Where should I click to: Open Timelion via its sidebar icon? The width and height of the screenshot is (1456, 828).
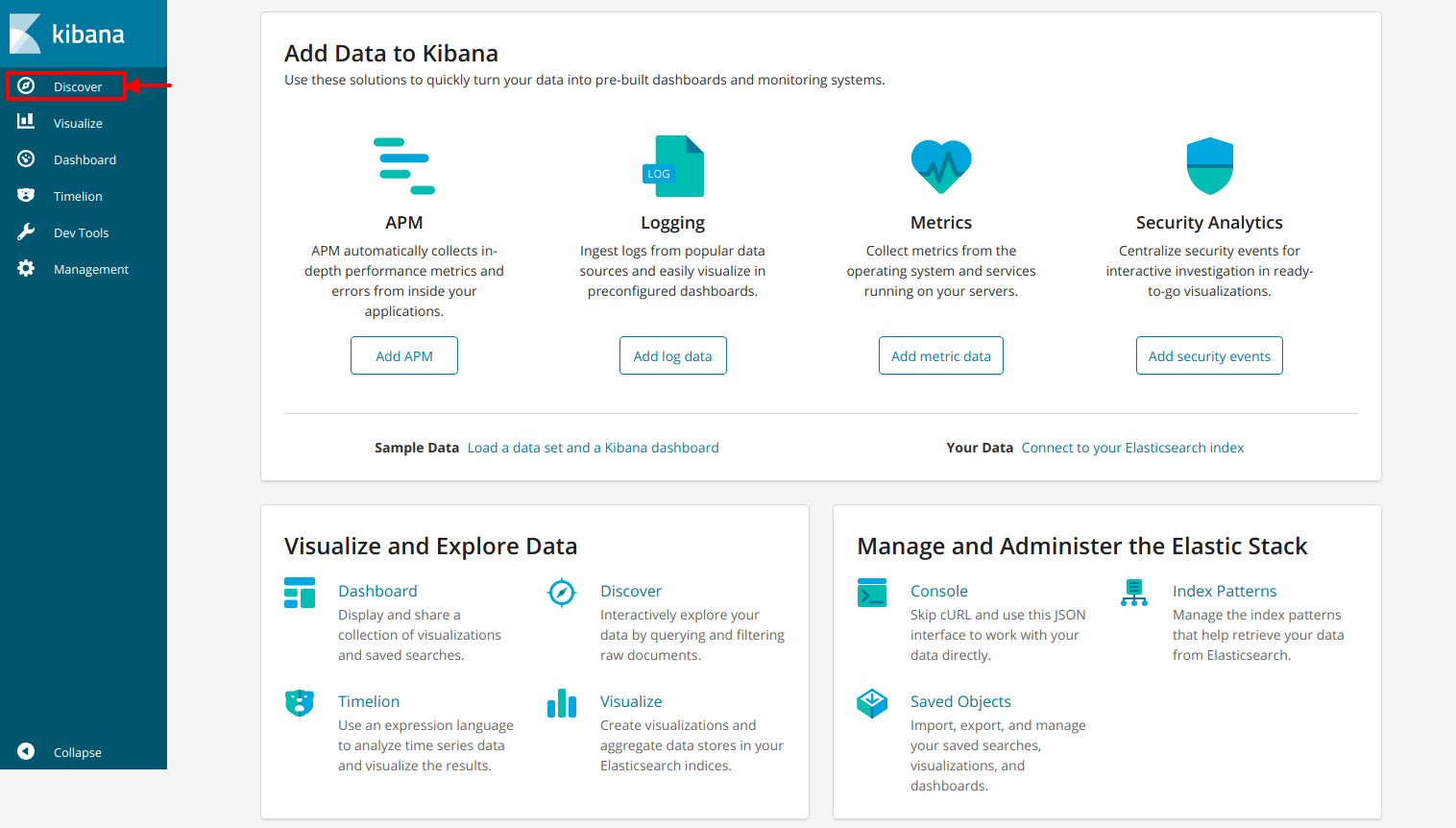(x=26, y=195)
